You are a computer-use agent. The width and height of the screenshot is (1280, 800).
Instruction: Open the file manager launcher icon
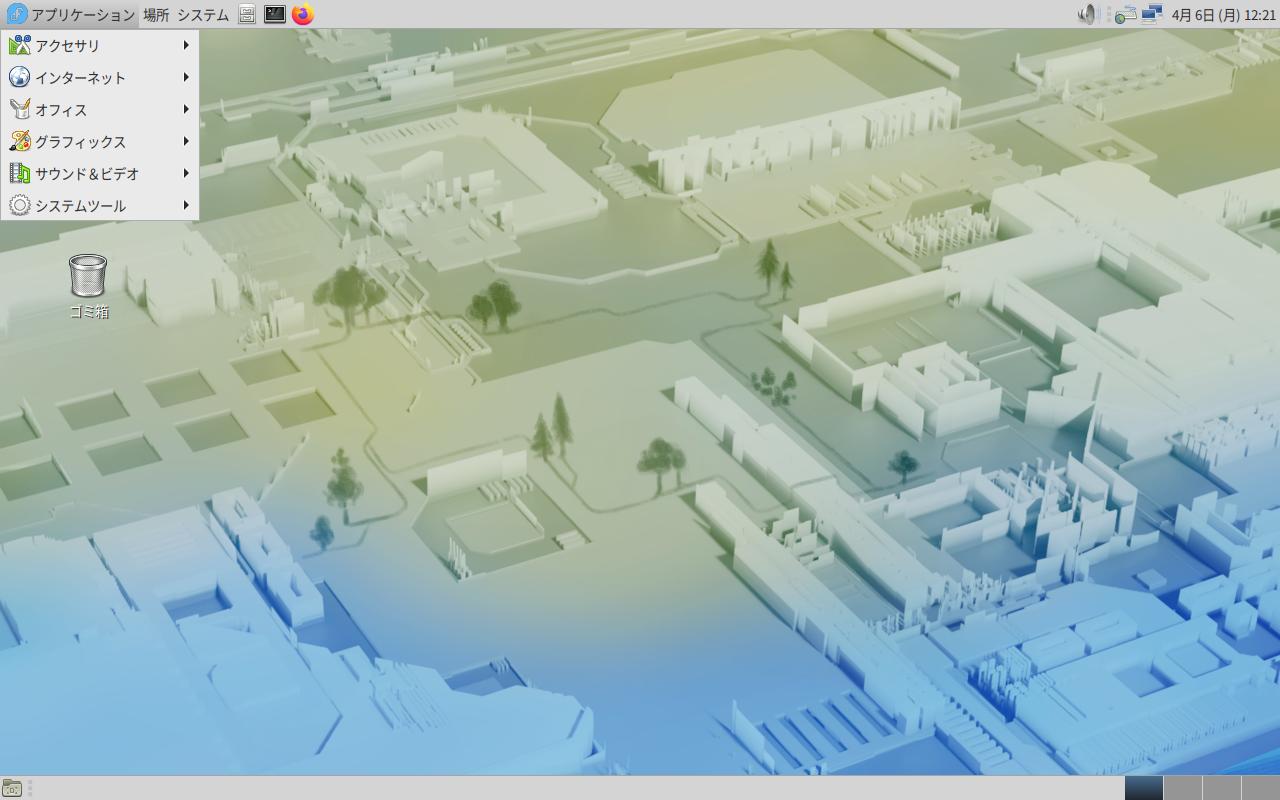pos(247,14)
